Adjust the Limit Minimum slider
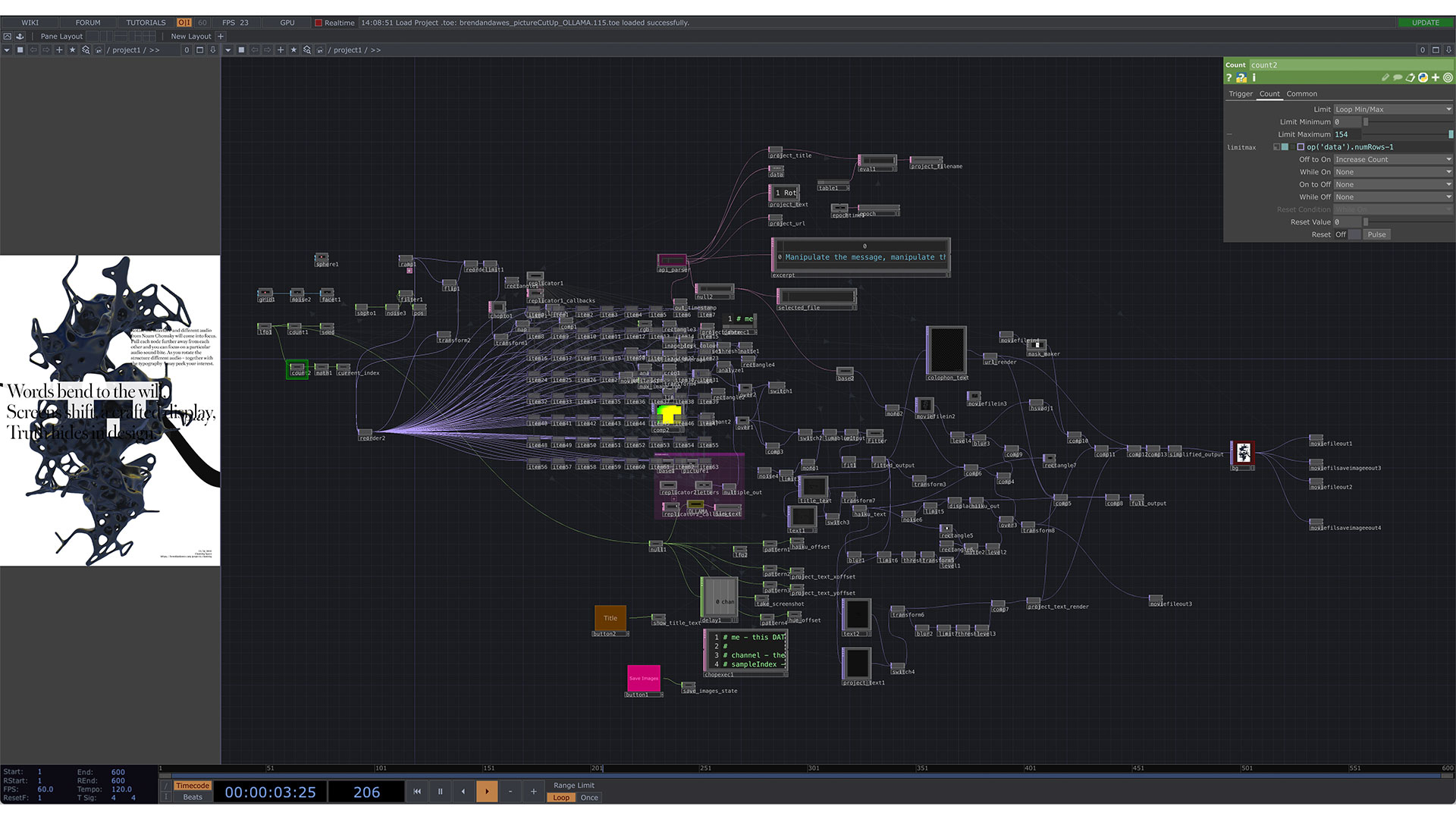This screenshot has height=819, width=1456. pos(1407,122)
